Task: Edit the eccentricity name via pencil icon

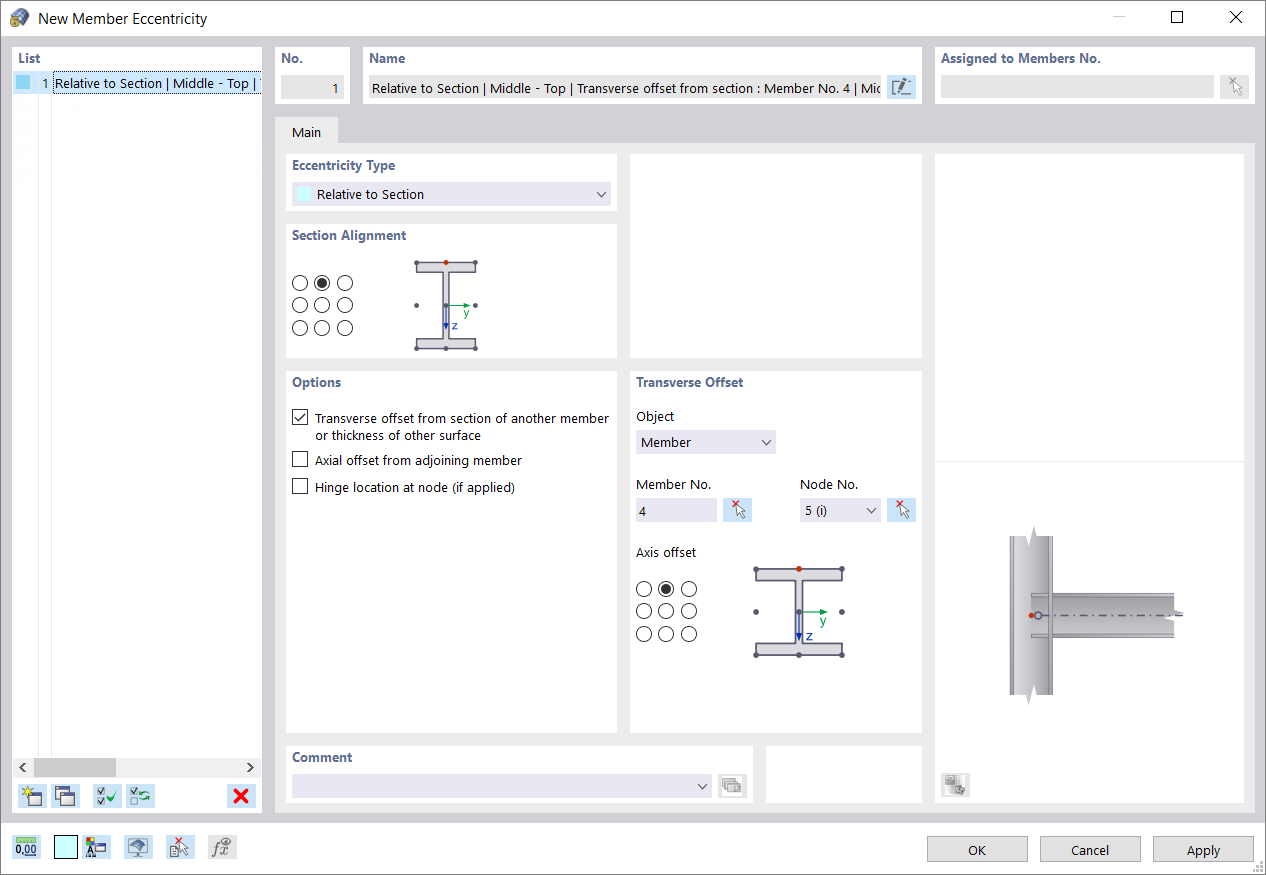Action: [901, 87]
